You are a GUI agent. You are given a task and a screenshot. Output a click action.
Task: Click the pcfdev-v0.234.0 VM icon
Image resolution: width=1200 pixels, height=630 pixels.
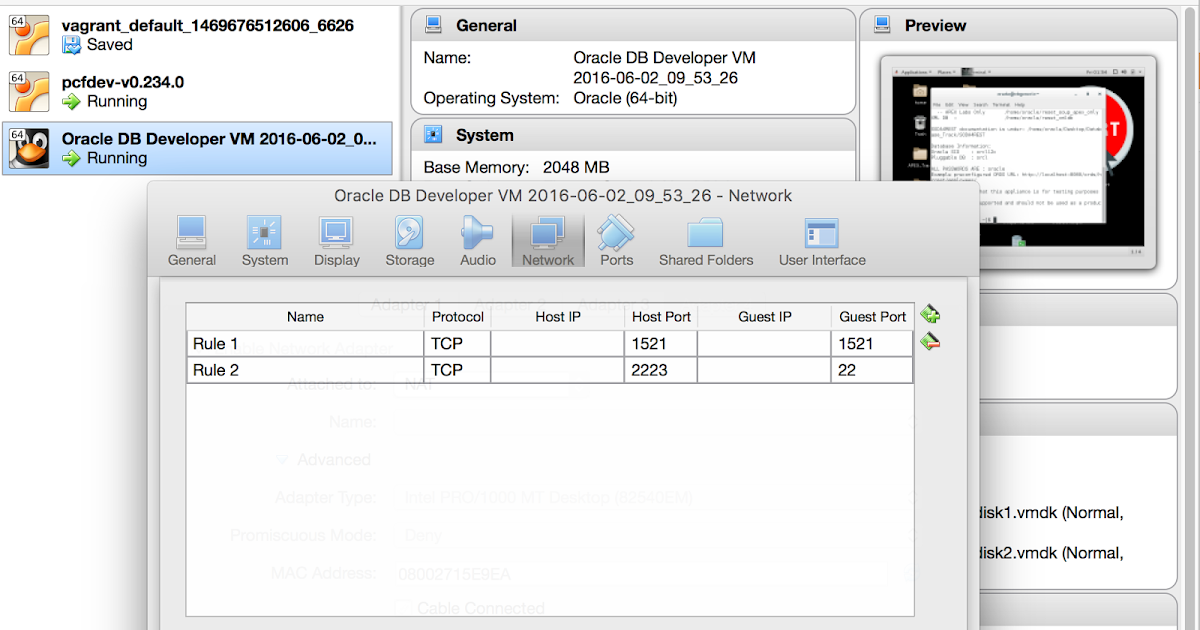28,92
